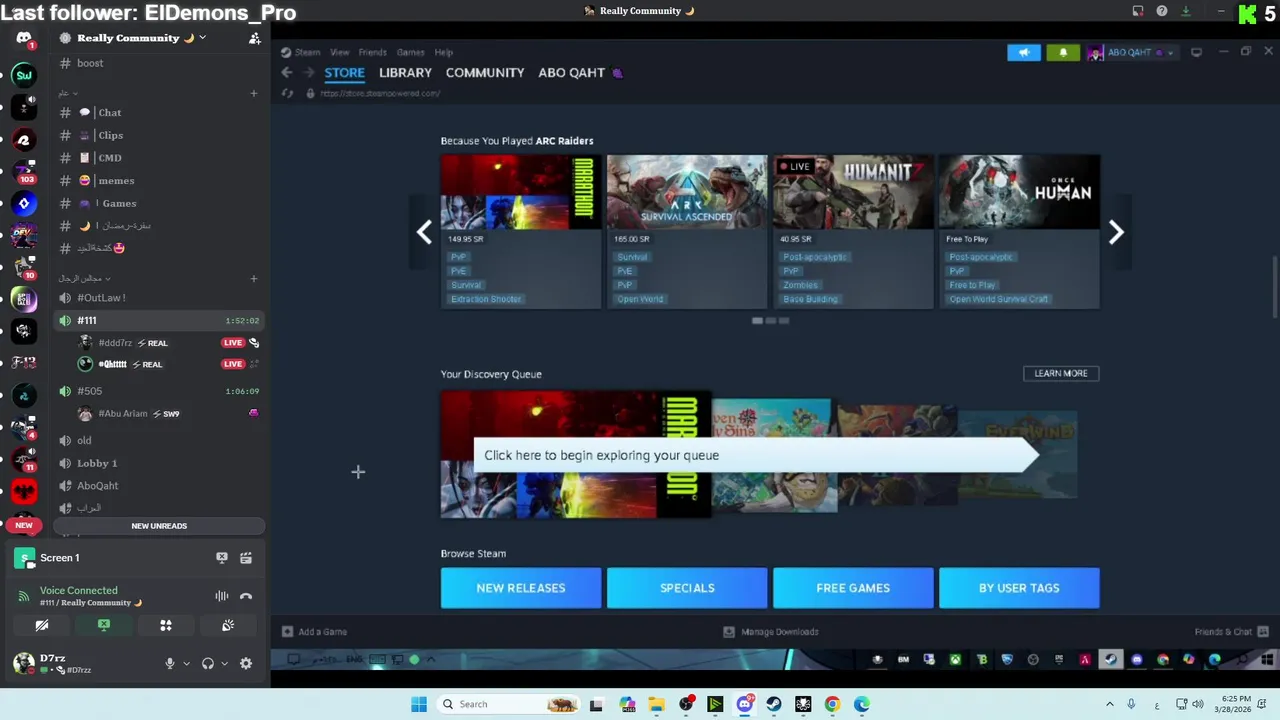Open the HumanitZ game card
This screenshot has height=720, width=1280.
853,231
